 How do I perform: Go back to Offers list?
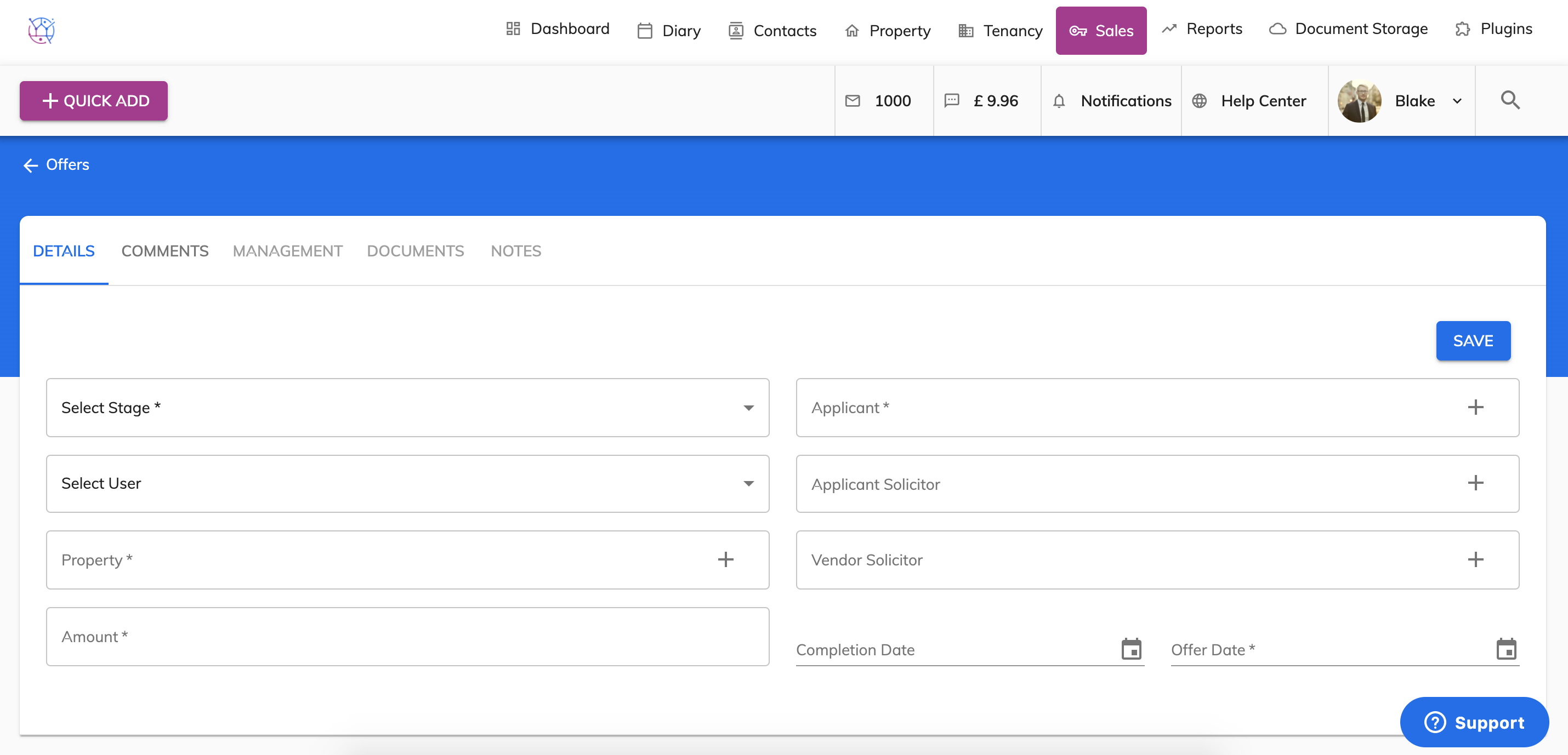click(56, 164)
